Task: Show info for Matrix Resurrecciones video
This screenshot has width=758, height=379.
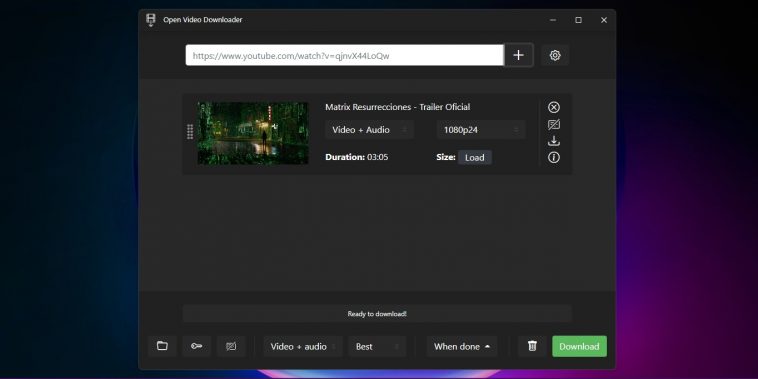Action: pyautogui.click(x=554, y=158)
